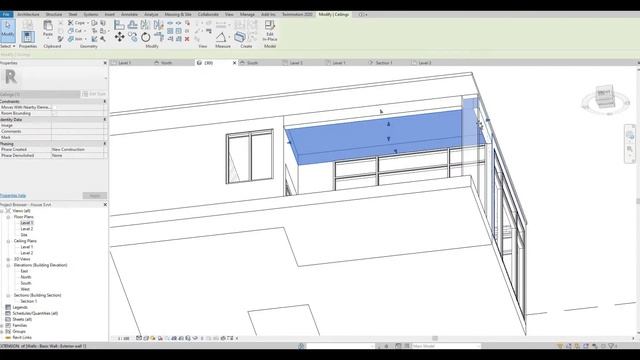Click the Match Type Properties brush icon

[60, 39]
